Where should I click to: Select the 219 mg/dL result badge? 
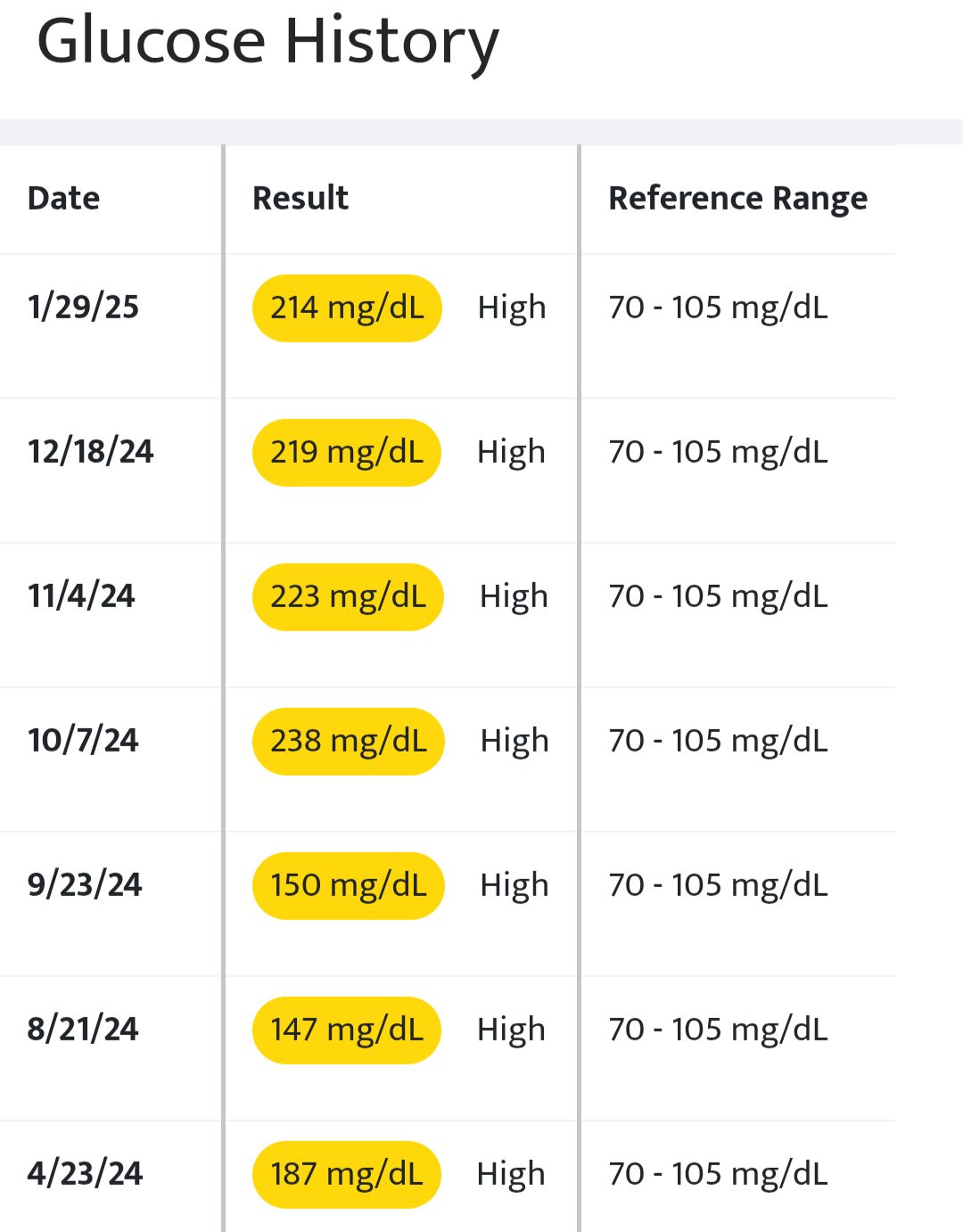347,453
